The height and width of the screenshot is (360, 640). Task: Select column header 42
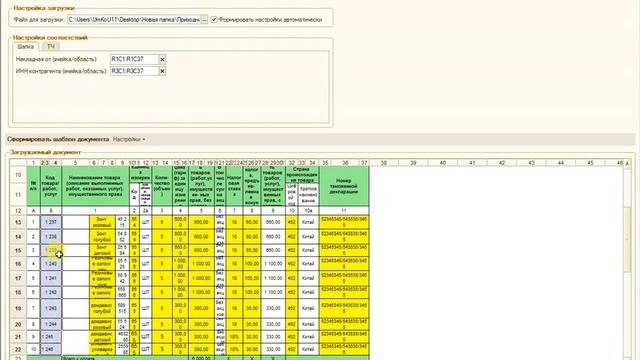pos(502,163)
